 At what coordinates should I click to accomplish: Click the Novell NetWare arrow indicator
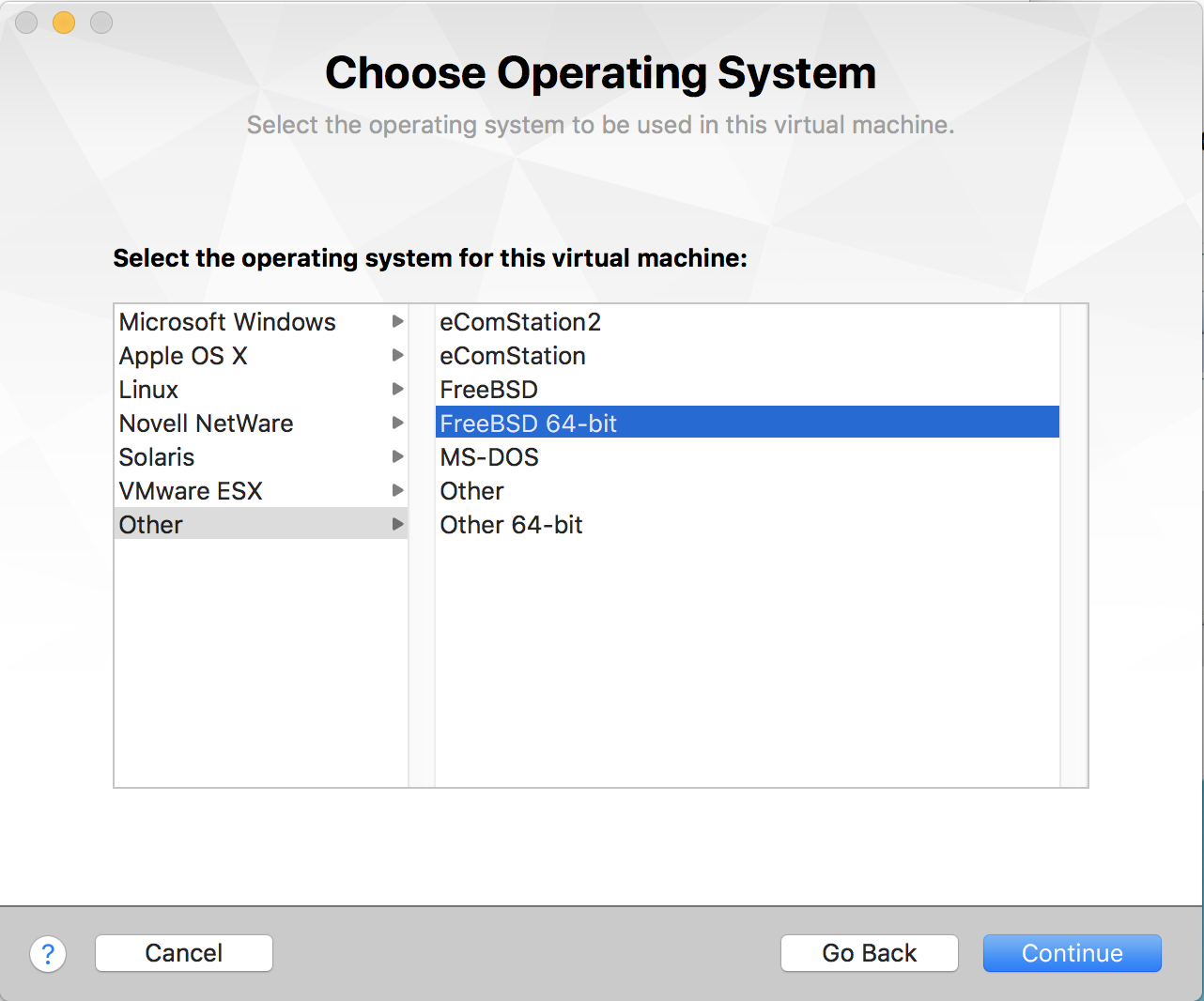click(397, 423)
